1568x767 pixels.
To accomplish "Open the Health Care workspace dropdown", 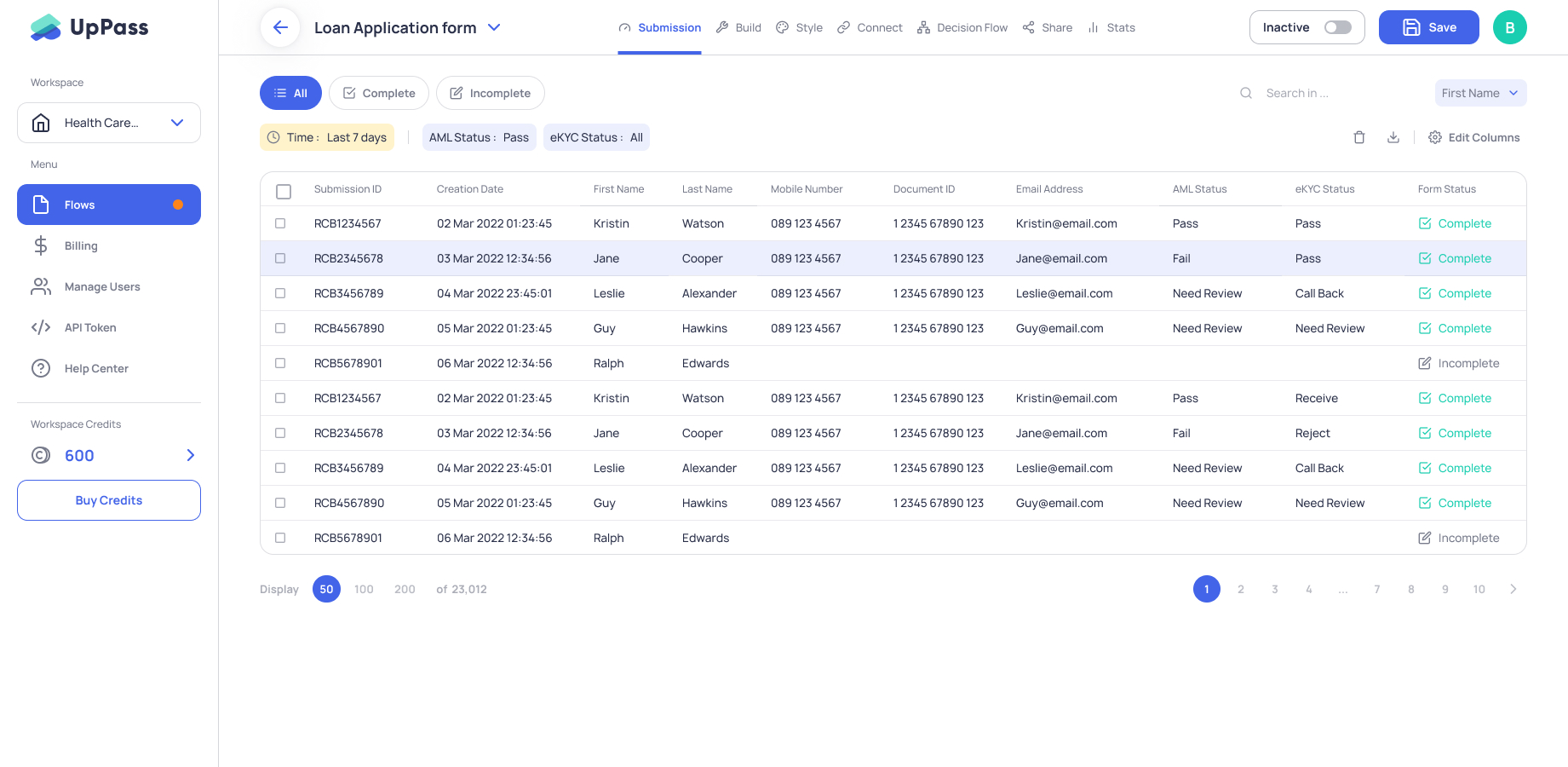I will click(x=109, y=123).
